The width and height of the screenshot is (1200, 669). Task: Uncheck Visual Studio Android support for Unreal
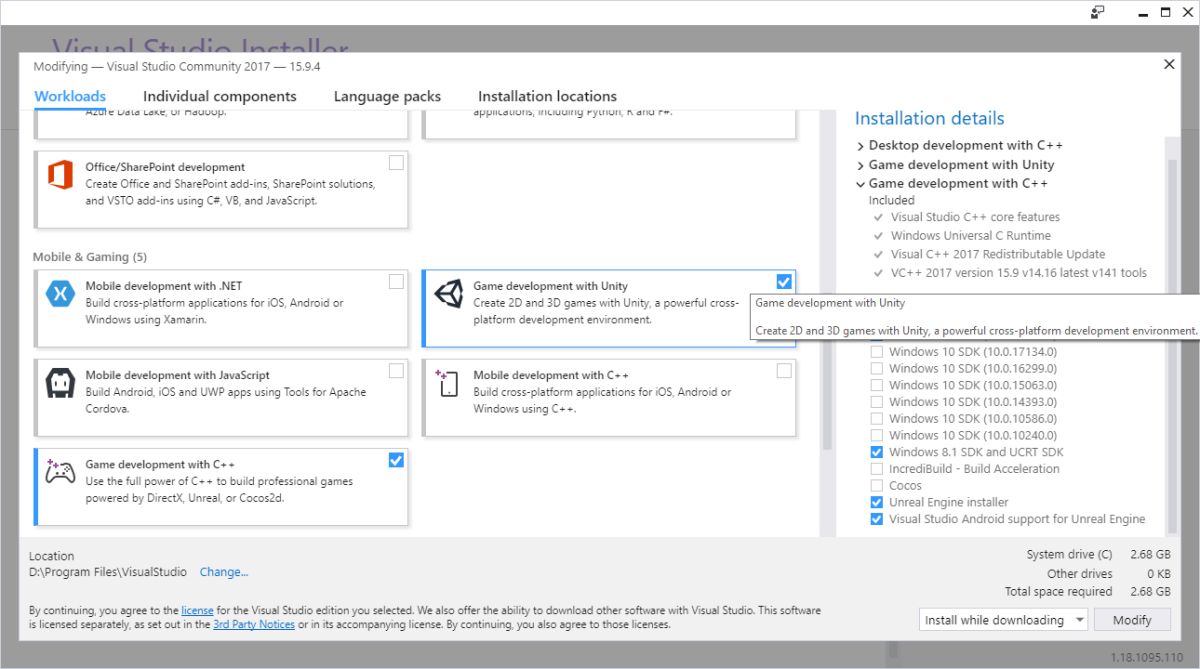(x=877, y=519)
